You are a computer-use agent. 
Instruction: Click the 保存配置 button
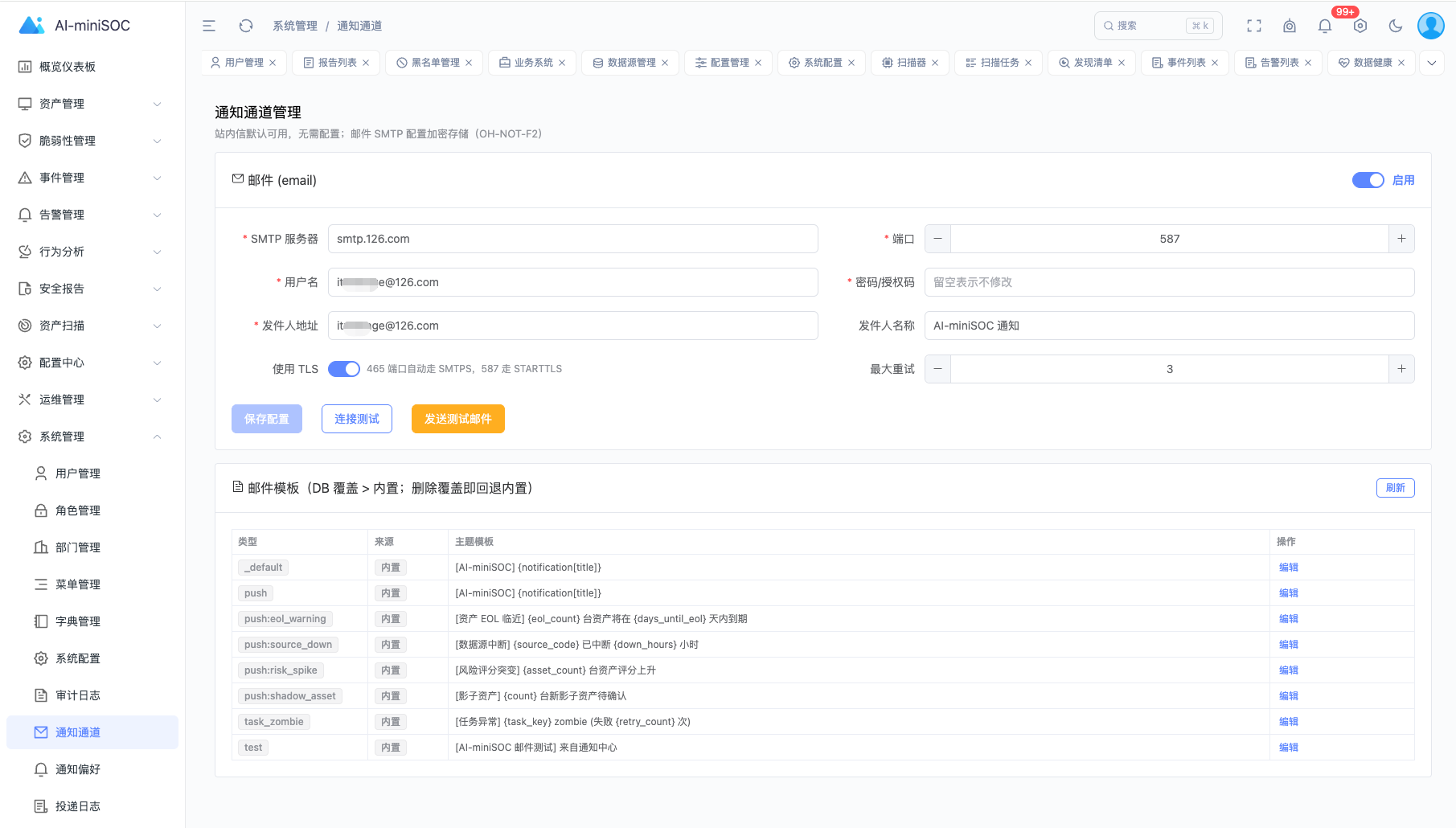tap(267, 419)
